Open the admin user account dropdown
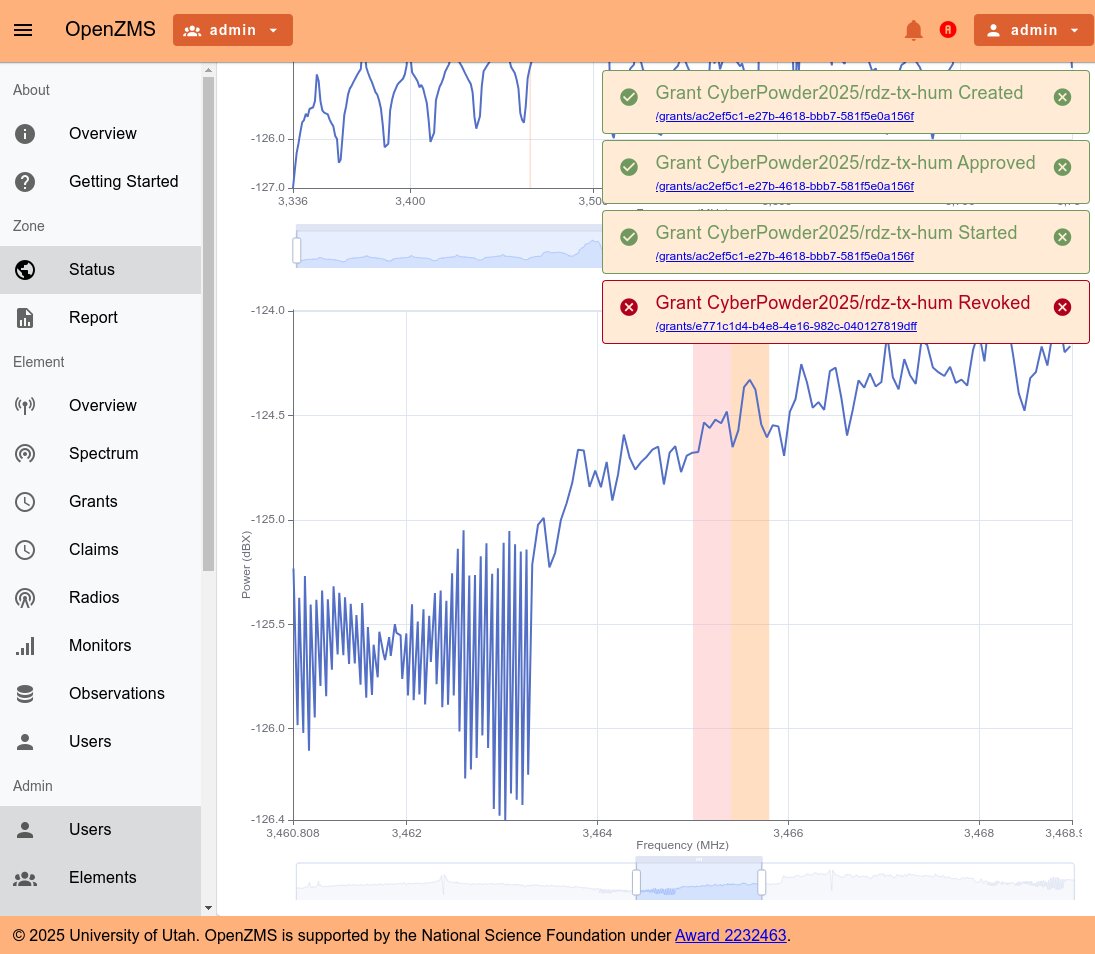The height and width of the screenshot is (954, 1095). pos(1034,30)
